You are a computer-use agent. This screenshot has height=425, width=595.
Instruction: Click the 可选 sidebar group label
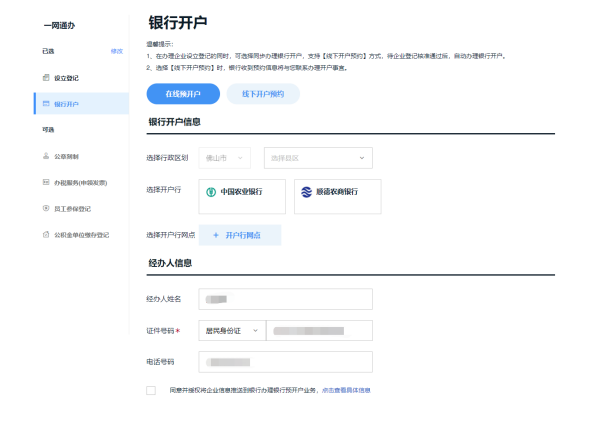[x=48, y=130]
